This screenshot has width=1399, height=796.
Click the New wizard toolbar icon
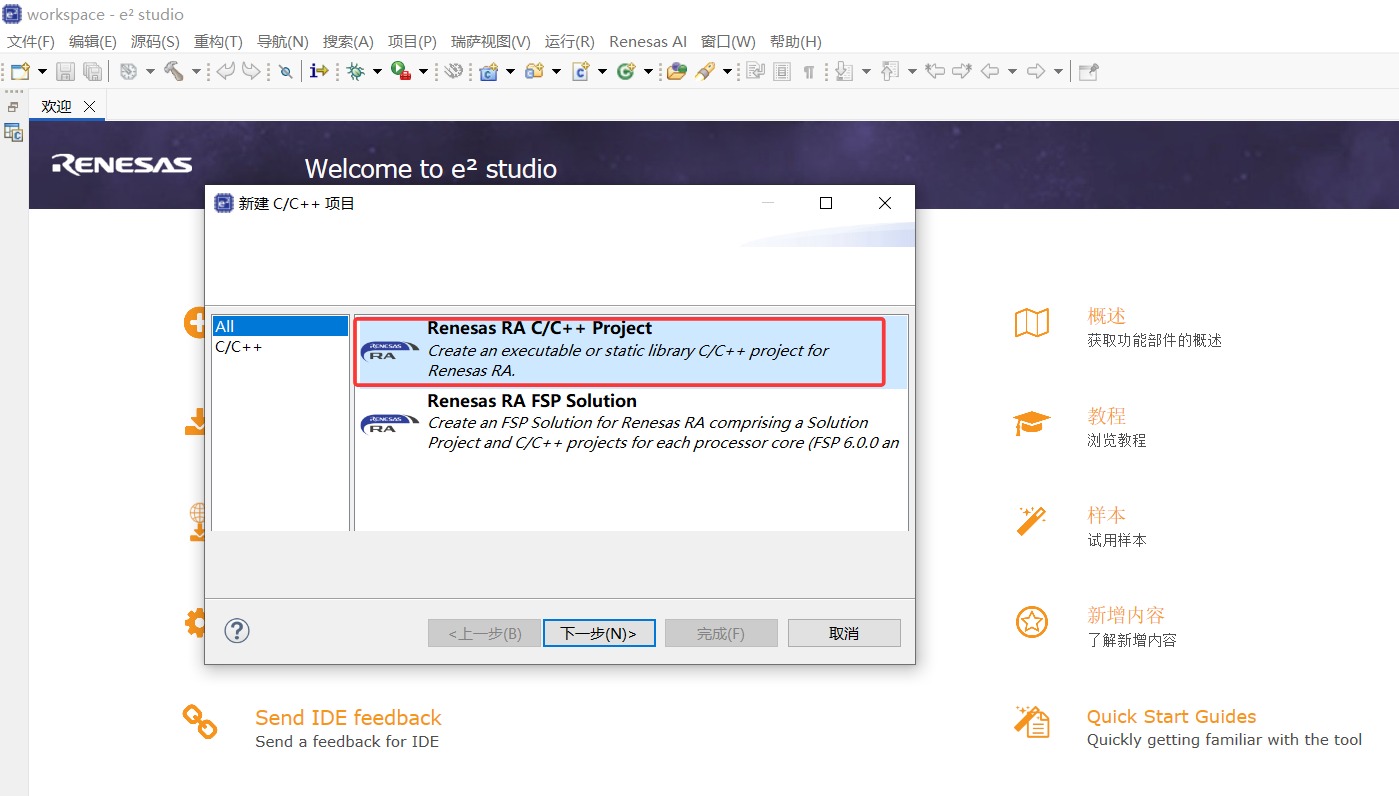[x=20, y=71]
